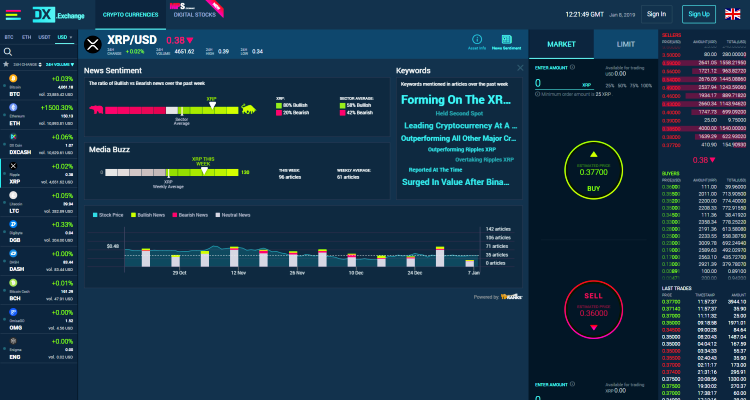Click the 'Overtaking Ripples XRP' keyword
Screen dimensions: 750x400
pos(484,159)
